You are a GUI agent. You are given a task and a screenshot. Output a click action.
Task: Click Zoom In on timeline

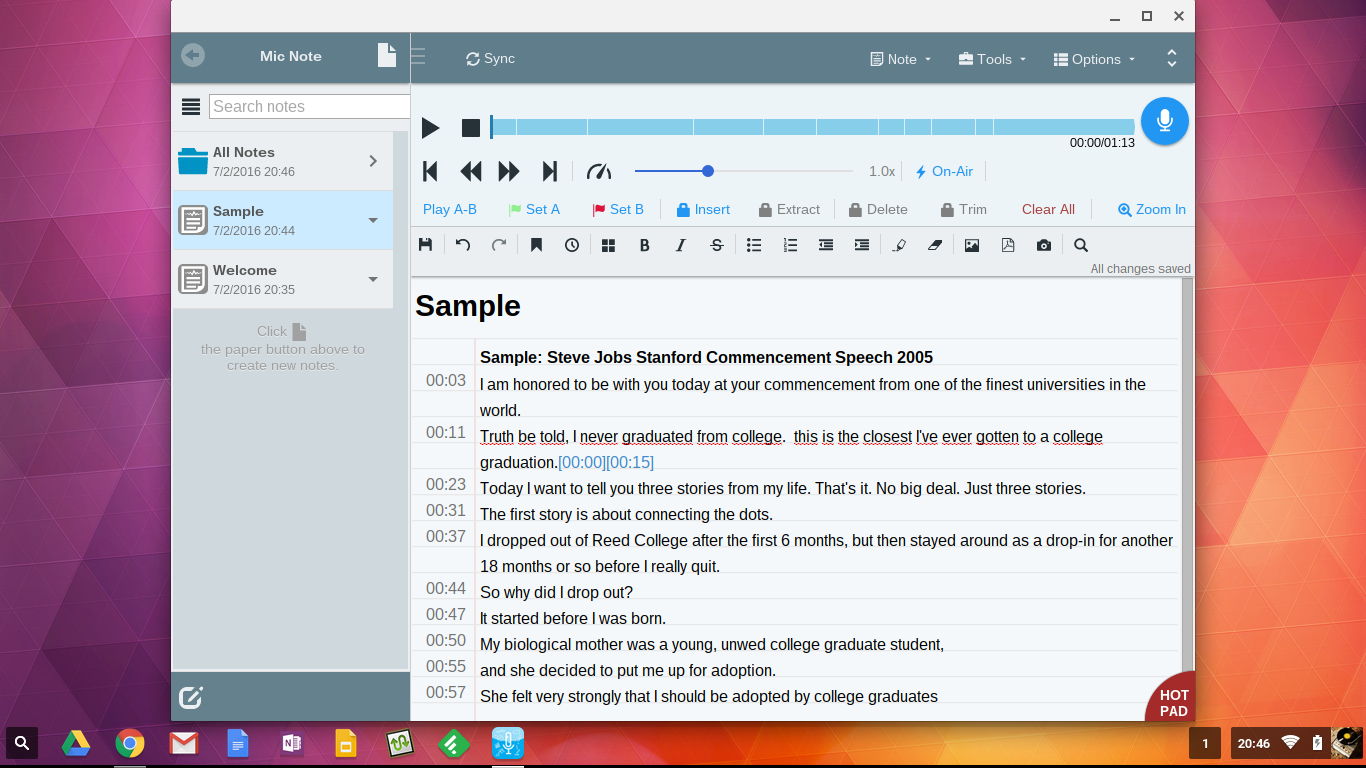pos(1152,209)
